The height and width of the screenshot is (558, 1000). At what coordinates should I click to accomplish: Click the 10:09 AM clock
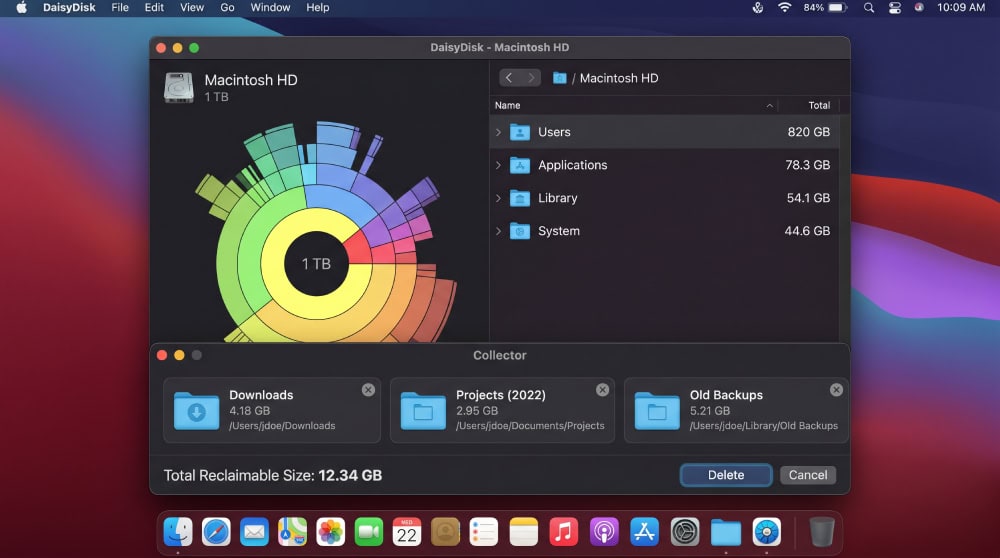[x=960, y=8]
